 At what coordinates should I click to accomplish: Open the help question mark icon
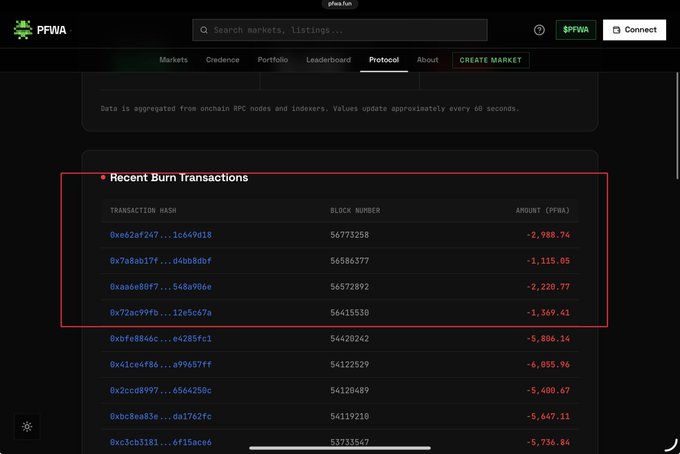coord(539,30)
